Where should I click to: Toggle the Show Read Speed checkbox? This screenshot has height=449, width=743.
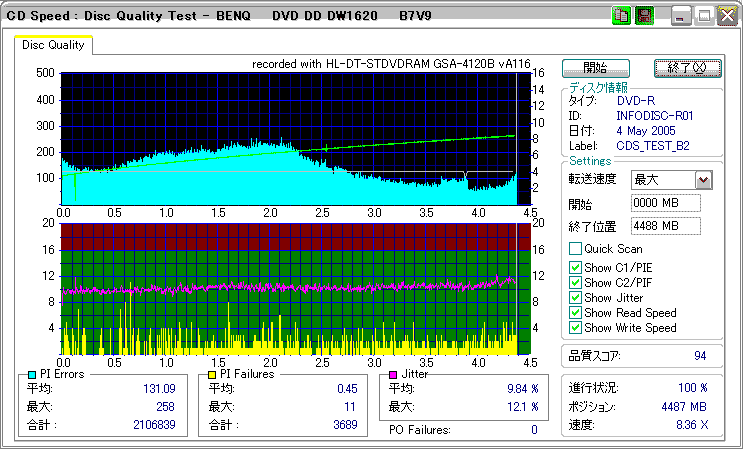[x=575, y=312]
